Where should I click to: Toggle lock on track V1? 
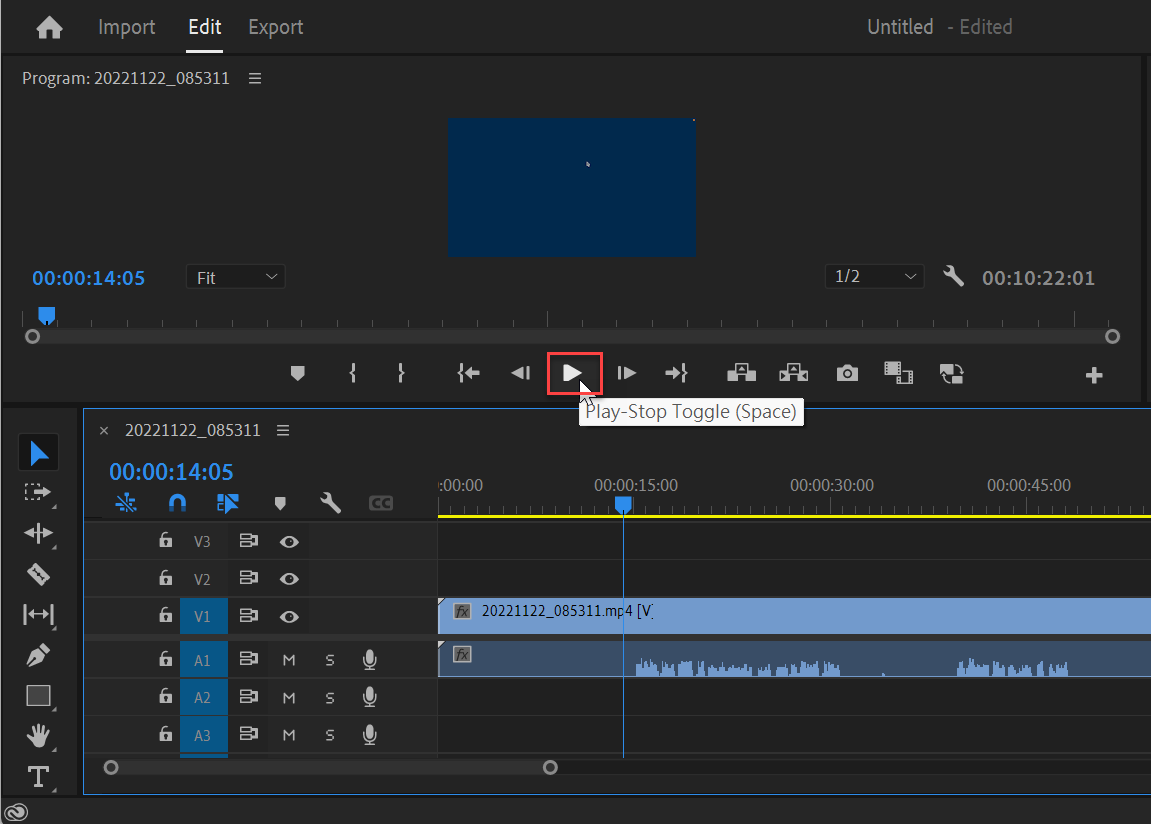click(x=166, y=615)
